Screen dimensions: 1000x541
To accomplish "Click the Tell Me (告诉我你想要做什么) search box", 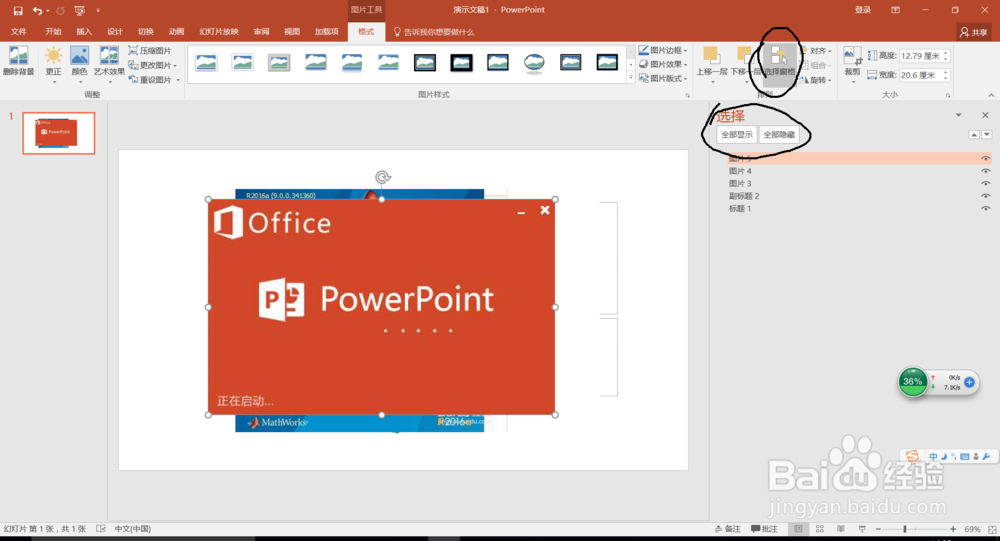I will pyautogui.click(x=434, y=32).
